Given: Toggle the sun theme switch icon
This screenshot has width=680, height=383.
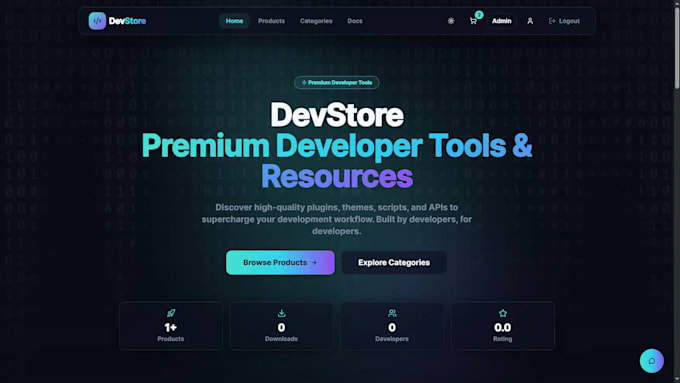Looking at the screenshot, I should point(451,21).
